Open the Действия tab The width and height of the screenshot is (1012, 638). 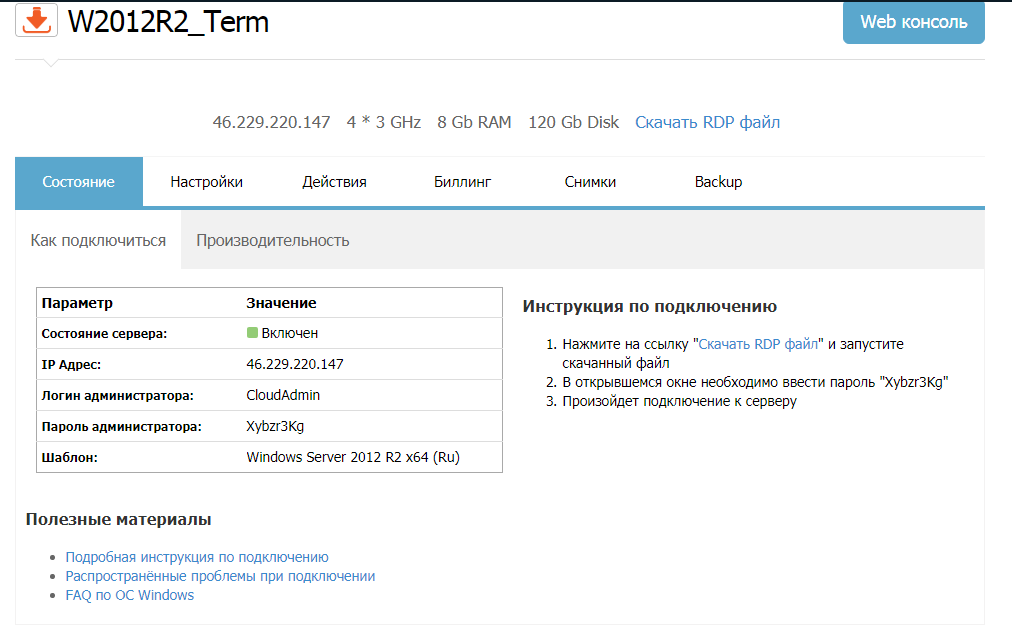point(334,182)
